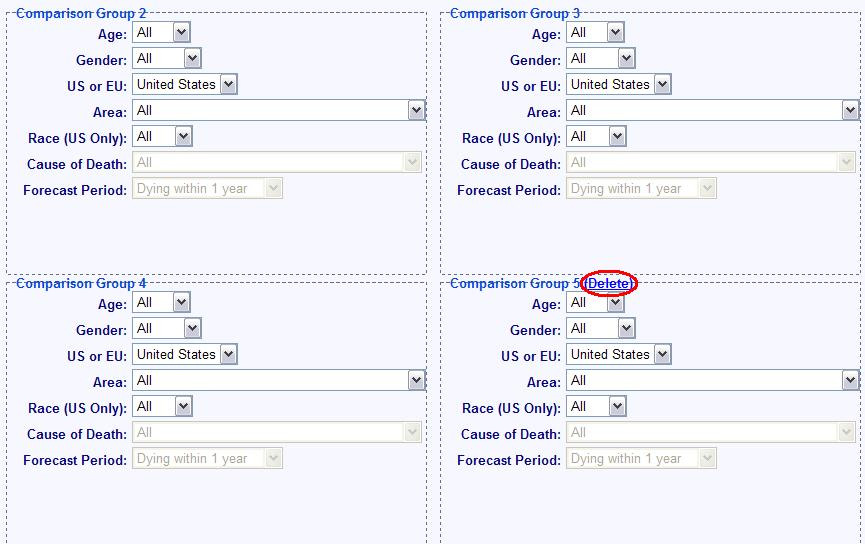Image resolution: width=865 pixels, height=544 pixels.
Task: Open Age dropdown in Comparison Group 2
Action: click(x=161, y=33)
